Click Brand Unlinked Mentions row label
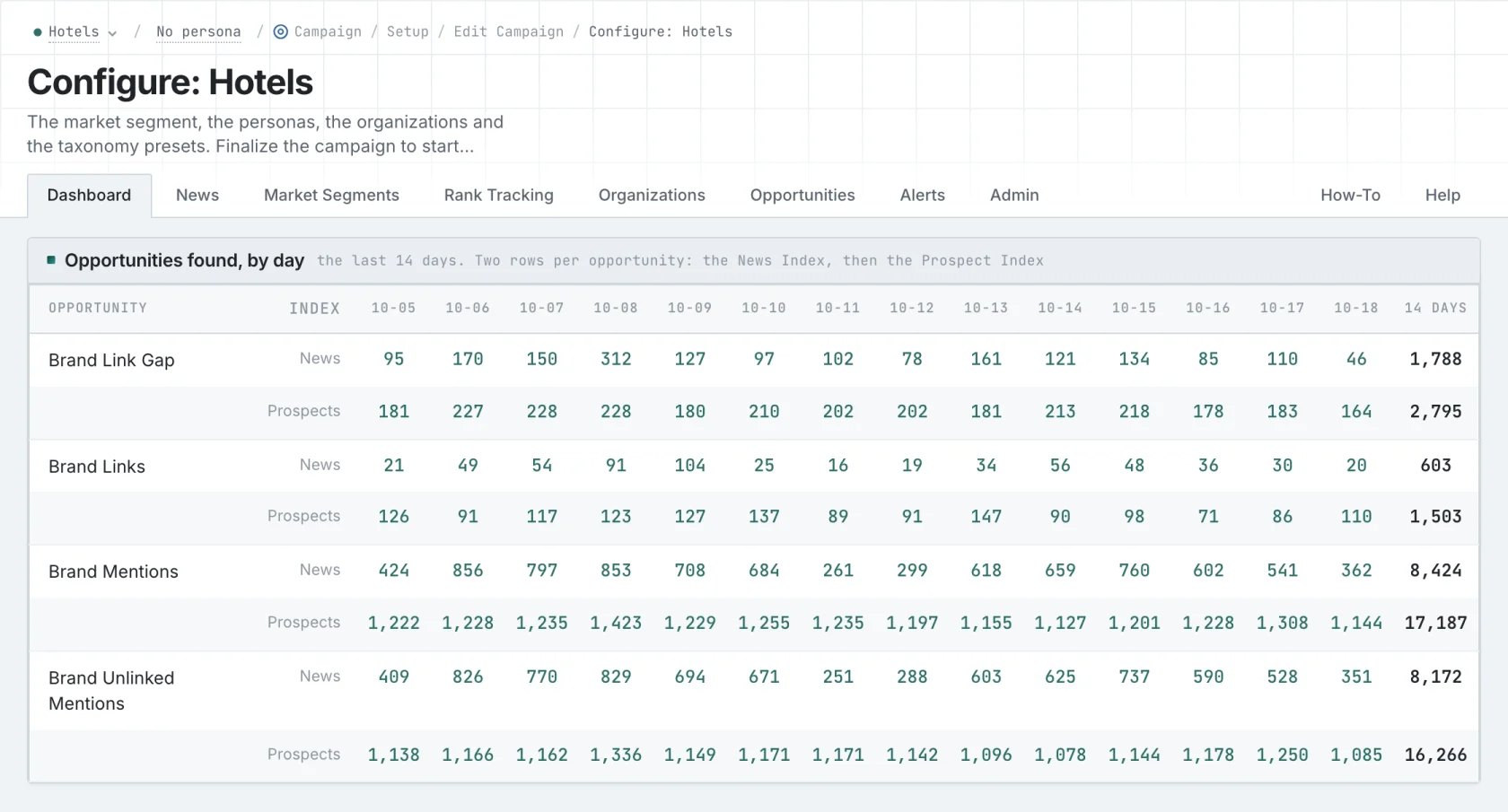The height and width of the screenshot is (812, 1508). point(111,691)
